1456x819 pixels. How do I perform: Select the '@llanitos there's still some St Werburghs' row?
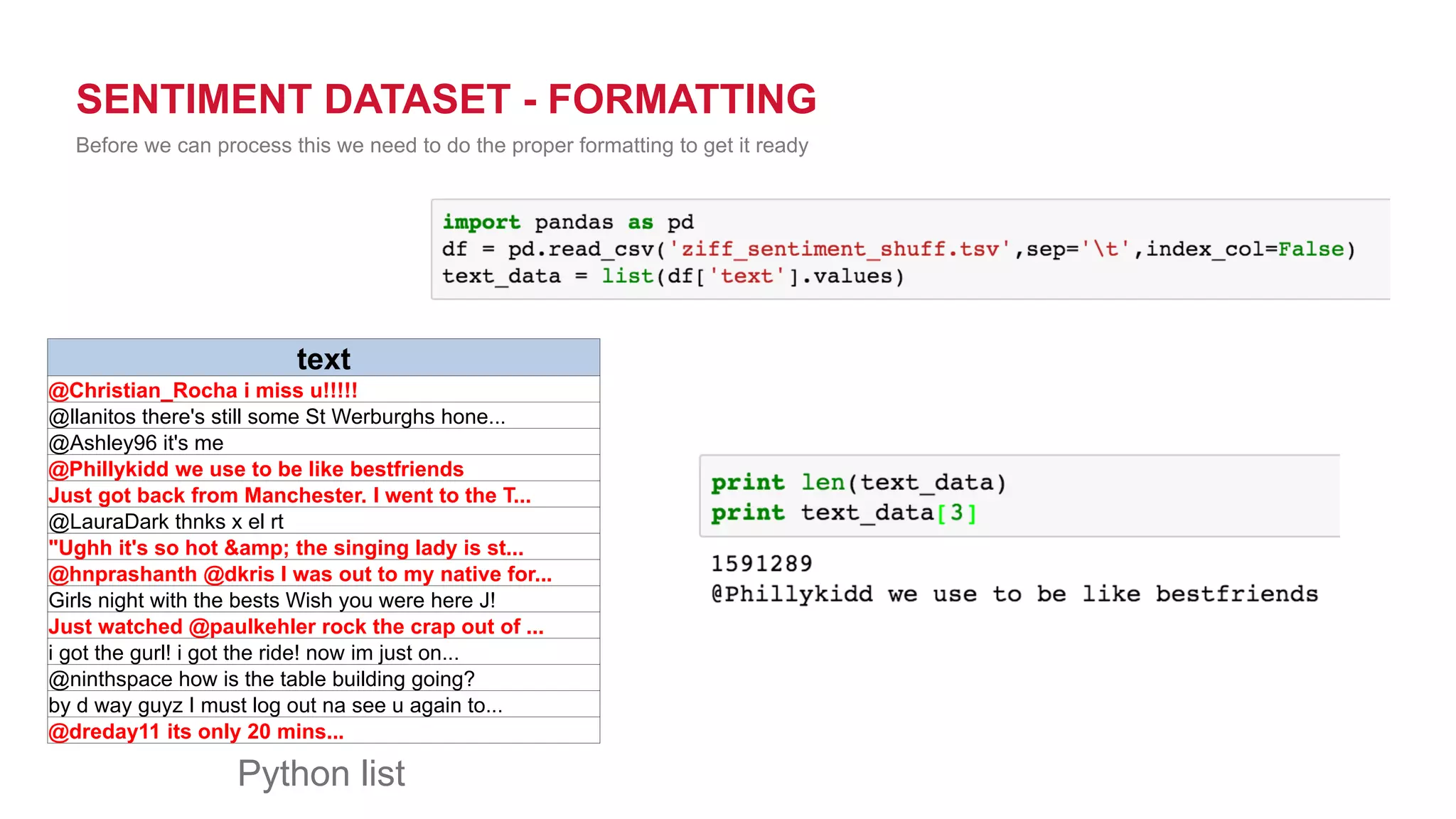pyautogui.click(x=323, y=416)
